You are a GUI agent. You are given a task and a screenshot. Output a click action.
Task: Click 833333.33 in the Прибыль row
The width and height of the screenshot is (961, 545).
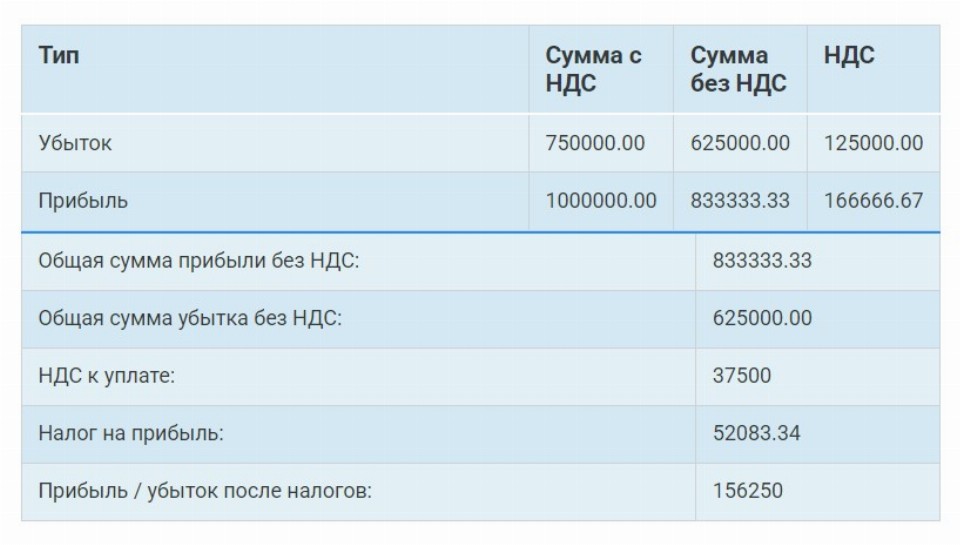pos(740,201)
